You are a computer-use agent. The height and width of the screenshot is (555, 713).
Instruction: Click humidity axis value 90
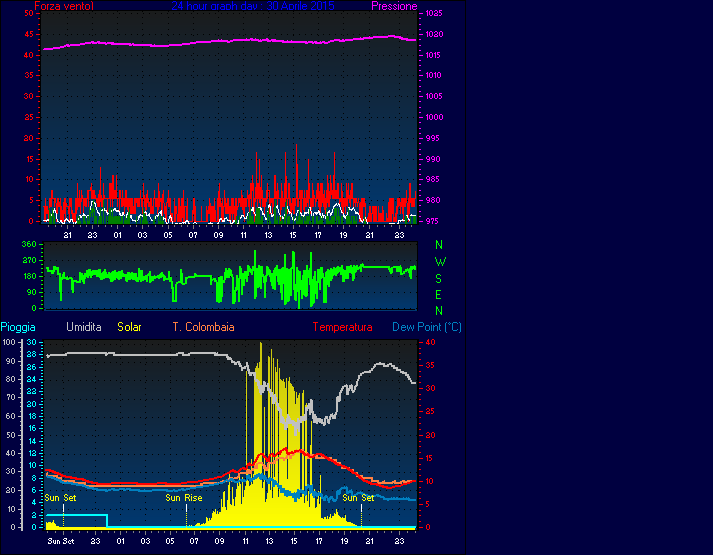click(x=11, y=361)
